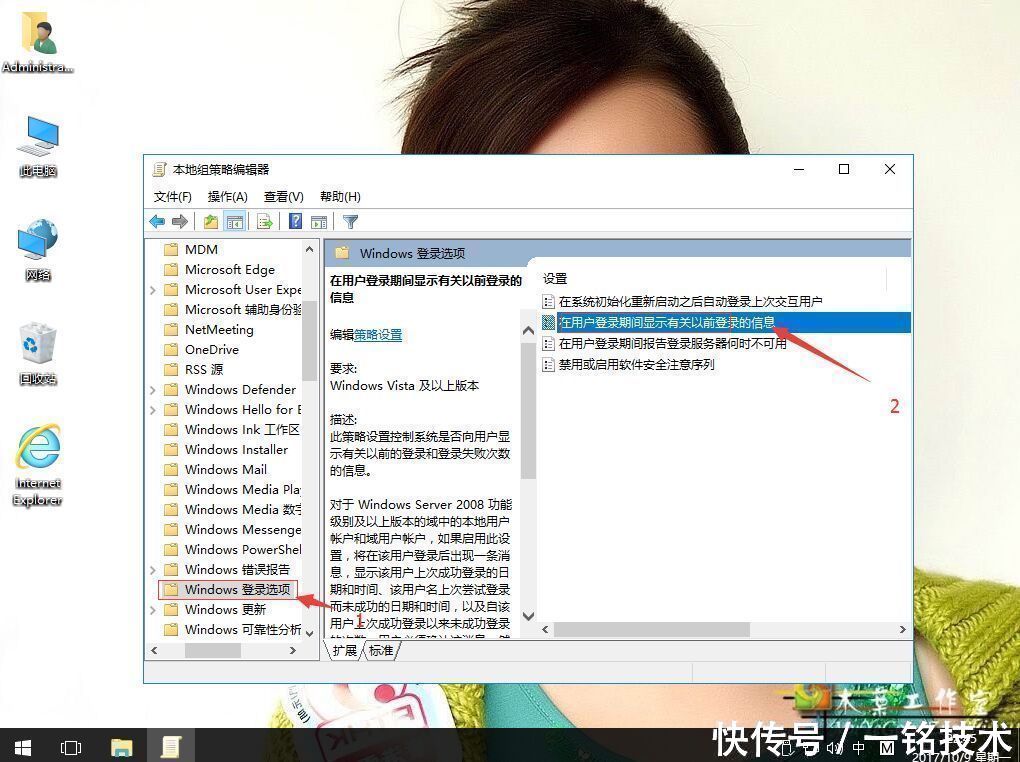Open File Explorer from the taskbar
This screenshot has width=1020, height=762.
tap(122, 747)
